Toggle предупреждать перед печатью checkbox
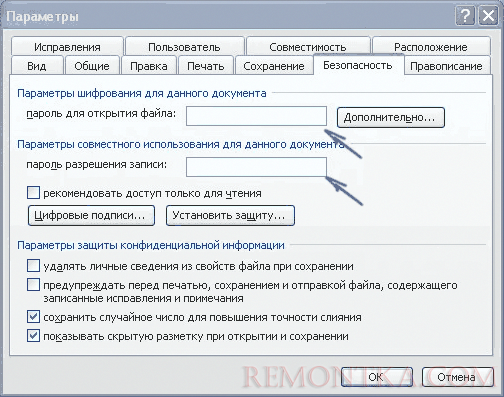Viewport: 504px width, 397px height. (x=33, y=285)
